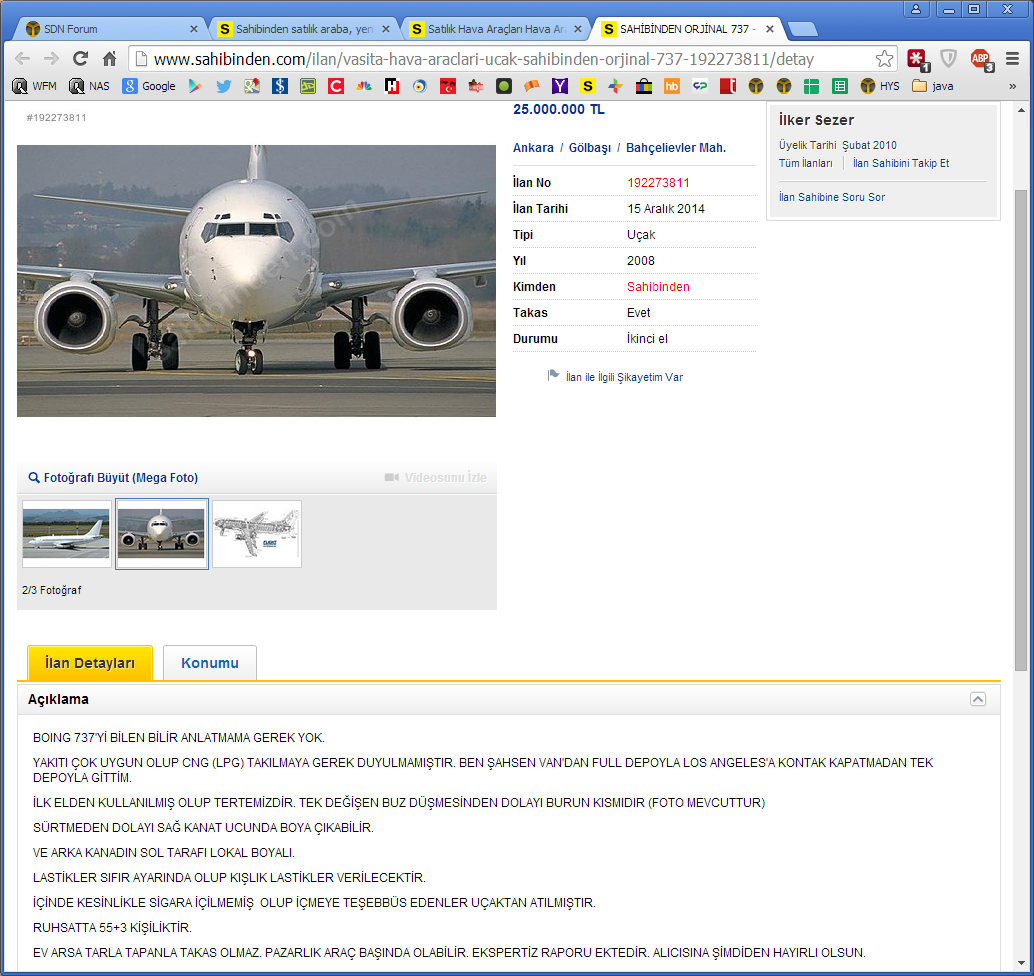Open the red C bookmark icon
Screen dimensions: 1034x976
pos(336,86)
